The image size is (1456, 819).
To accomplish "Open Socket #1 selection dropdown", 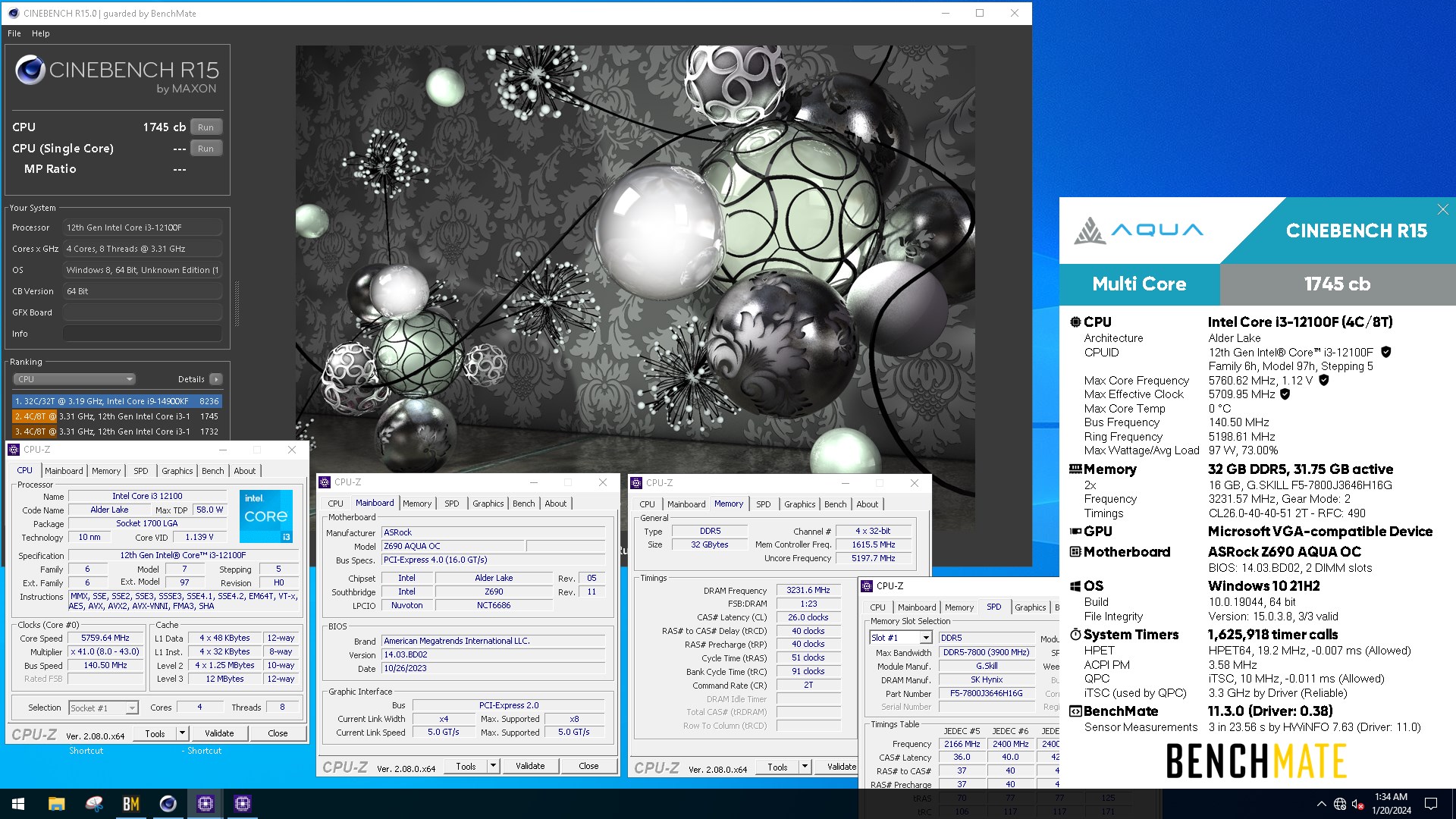I will point(103,708).
